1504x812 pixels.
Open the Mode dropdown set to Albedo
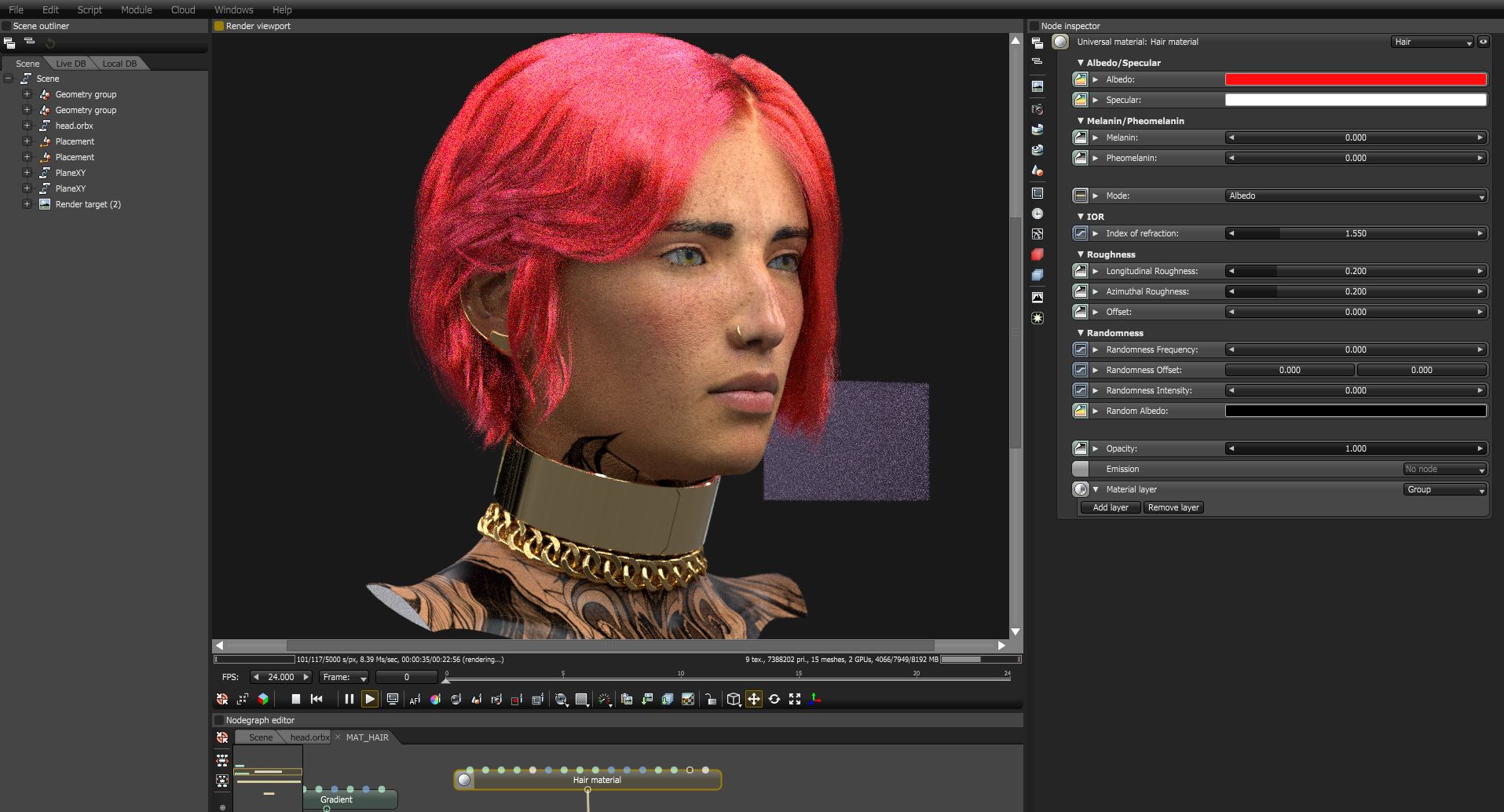(1356, 196)
